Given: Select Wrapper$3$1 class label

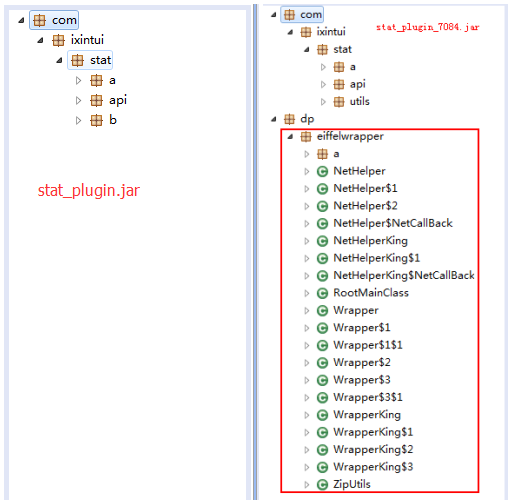Looking at the screenshot, I should click(368, 397).
